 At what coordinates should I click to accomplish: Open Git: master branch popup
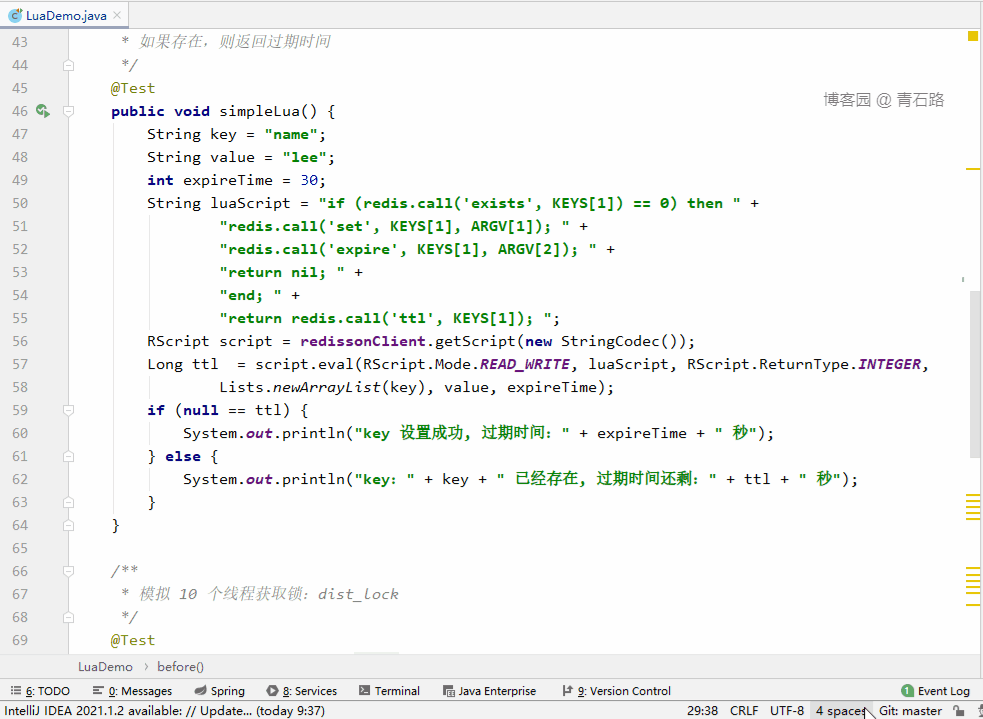910,710
